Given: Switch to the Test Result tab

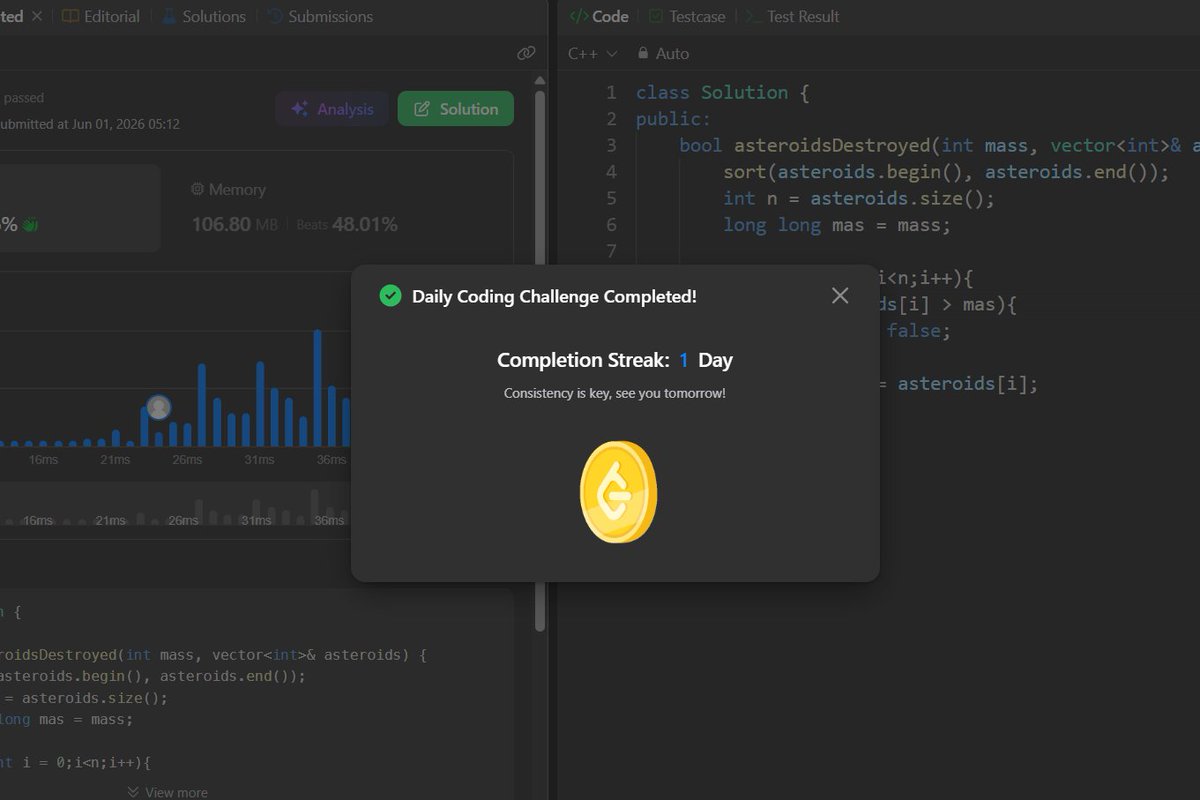Looking at the screenshot, I should pyautogui.click(x=792, y=16).
